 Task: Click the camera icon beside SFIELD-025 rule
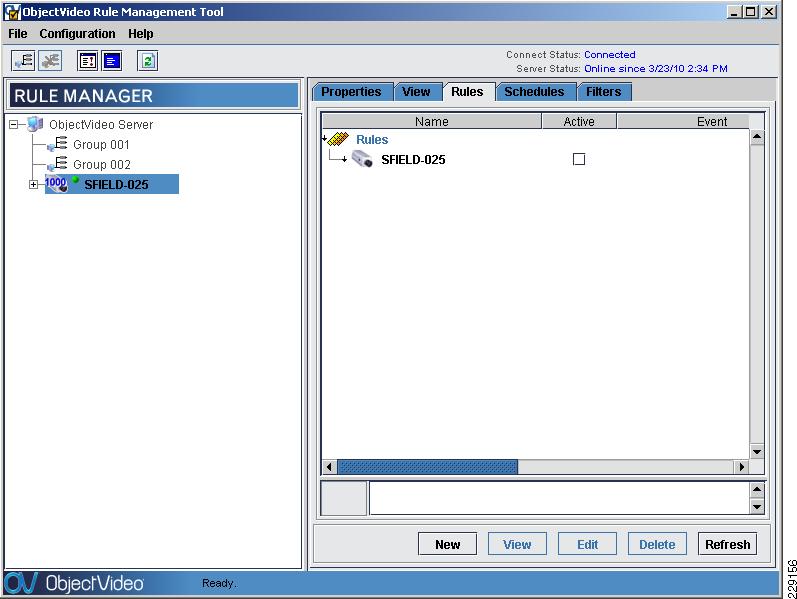pyautogui.click(x=362, y=159)
